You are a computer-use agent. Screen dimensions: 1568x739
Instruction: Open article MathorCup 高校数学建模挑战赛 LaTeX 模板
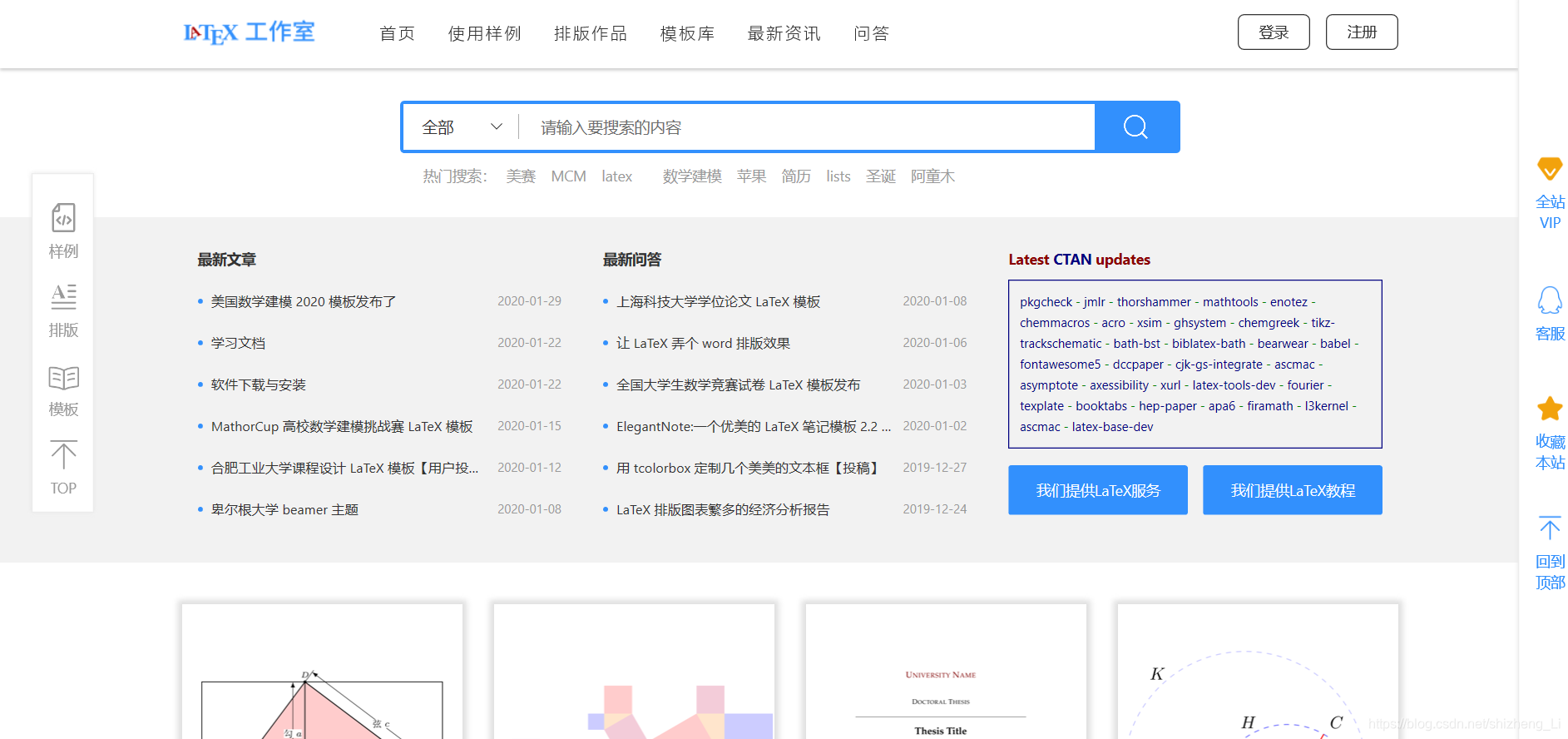coord(342,426)
